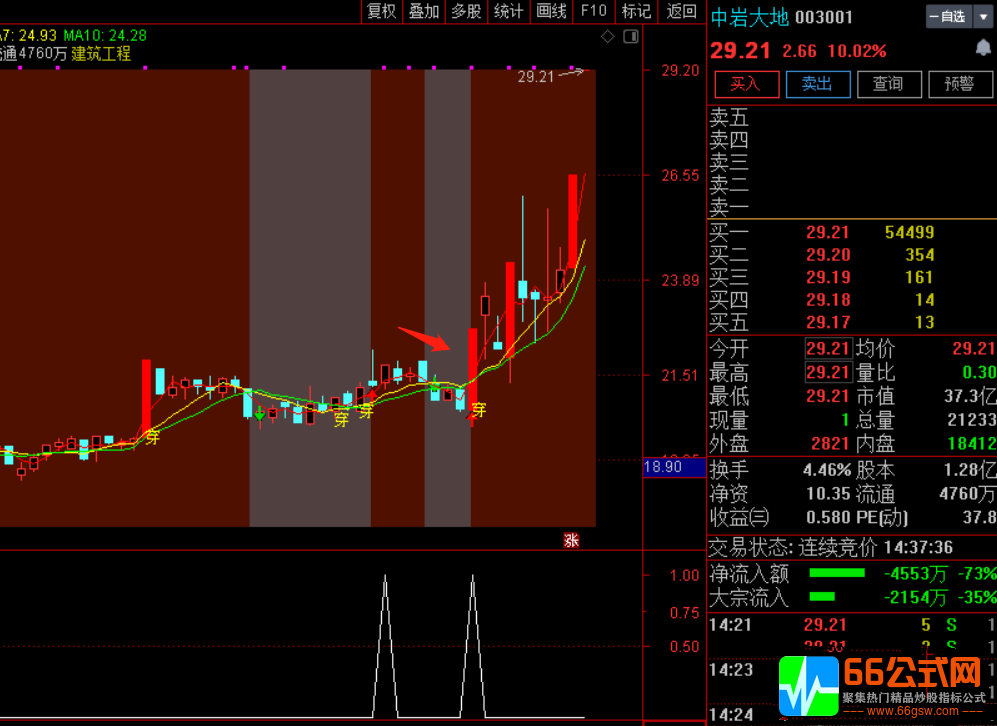Click the 净流入额 amount -4553万

916,574
